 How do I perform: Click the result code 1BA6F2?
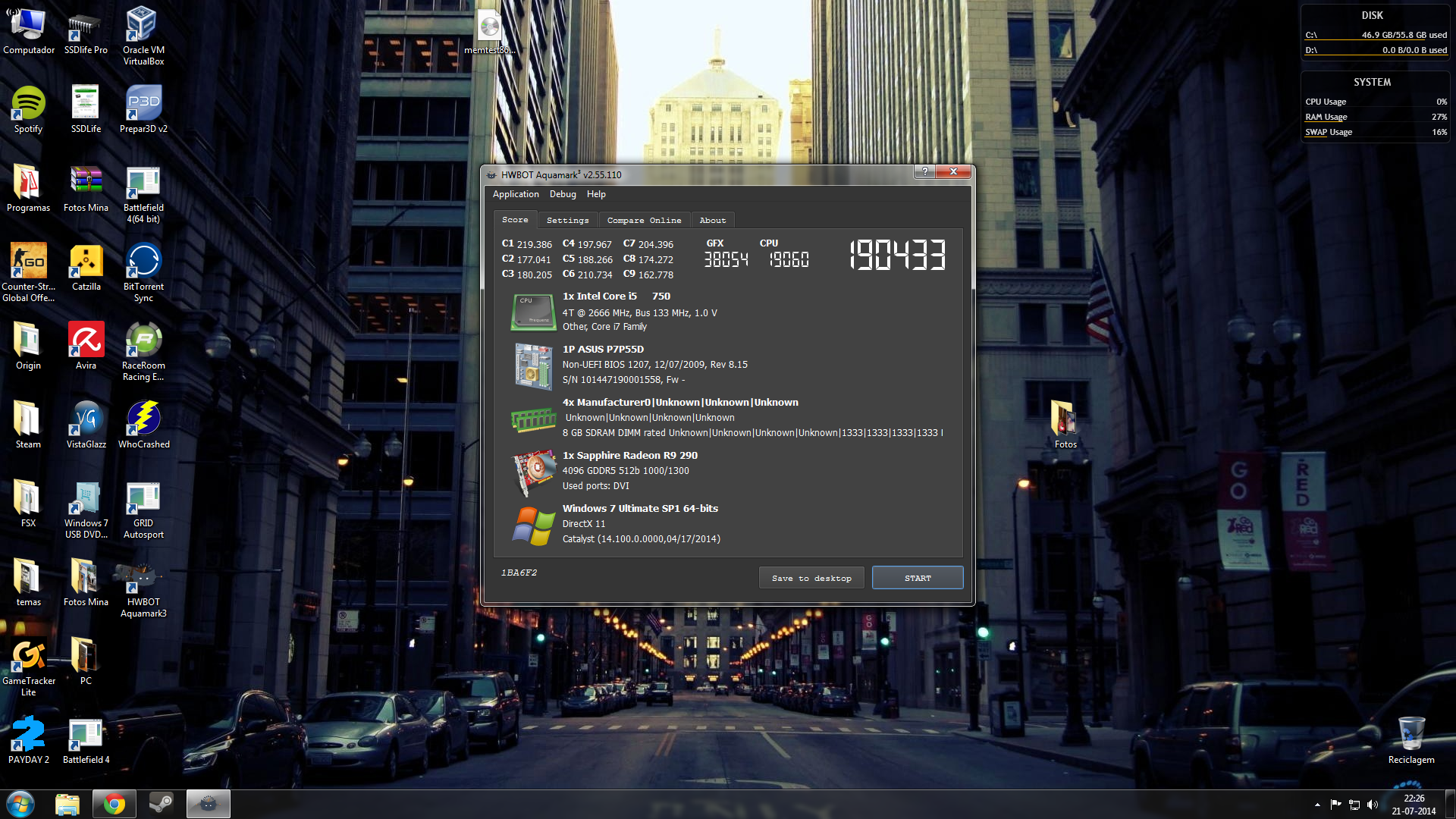click(x=519, y=573)
